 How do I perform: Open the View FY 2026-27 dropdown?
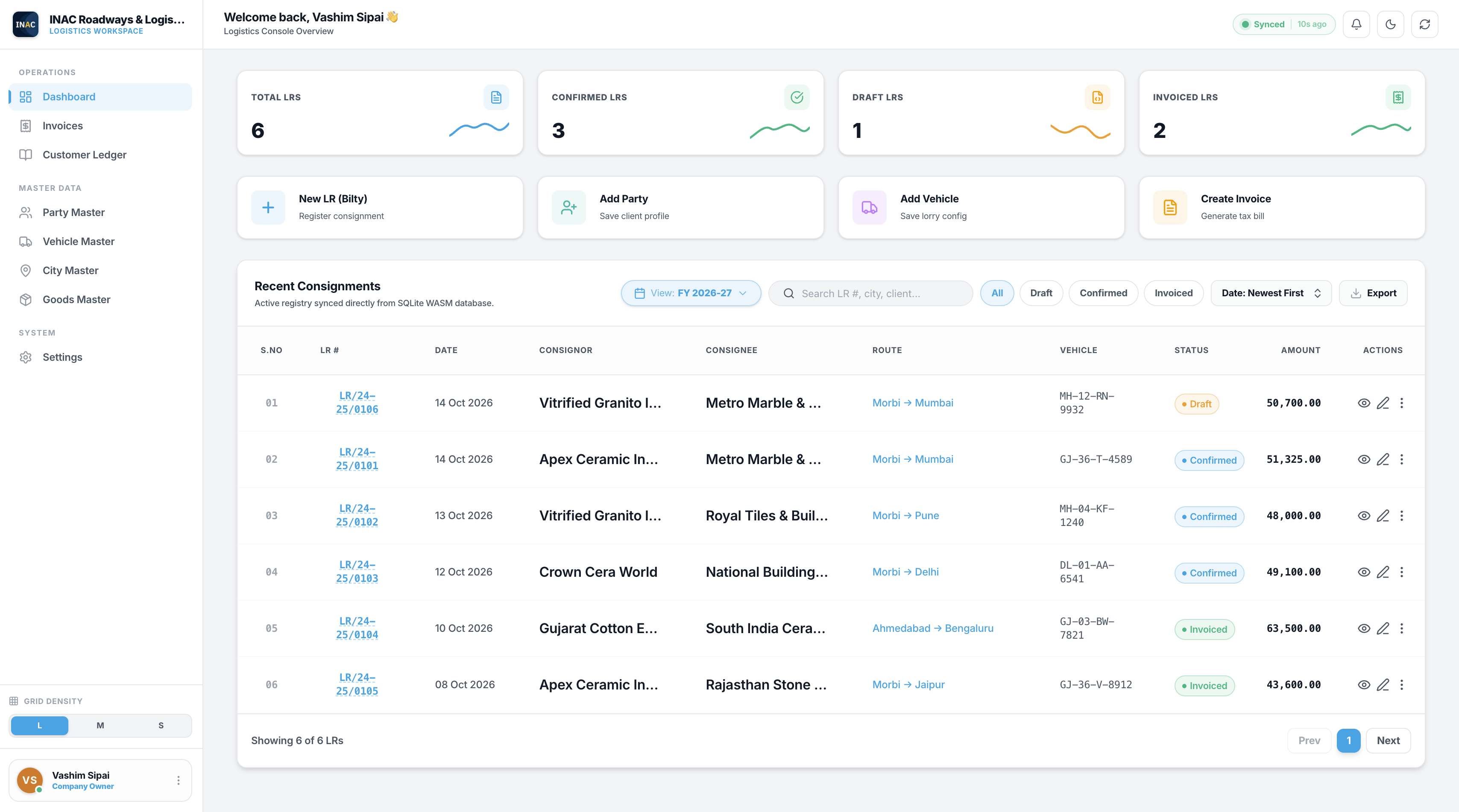coord(691,293)
